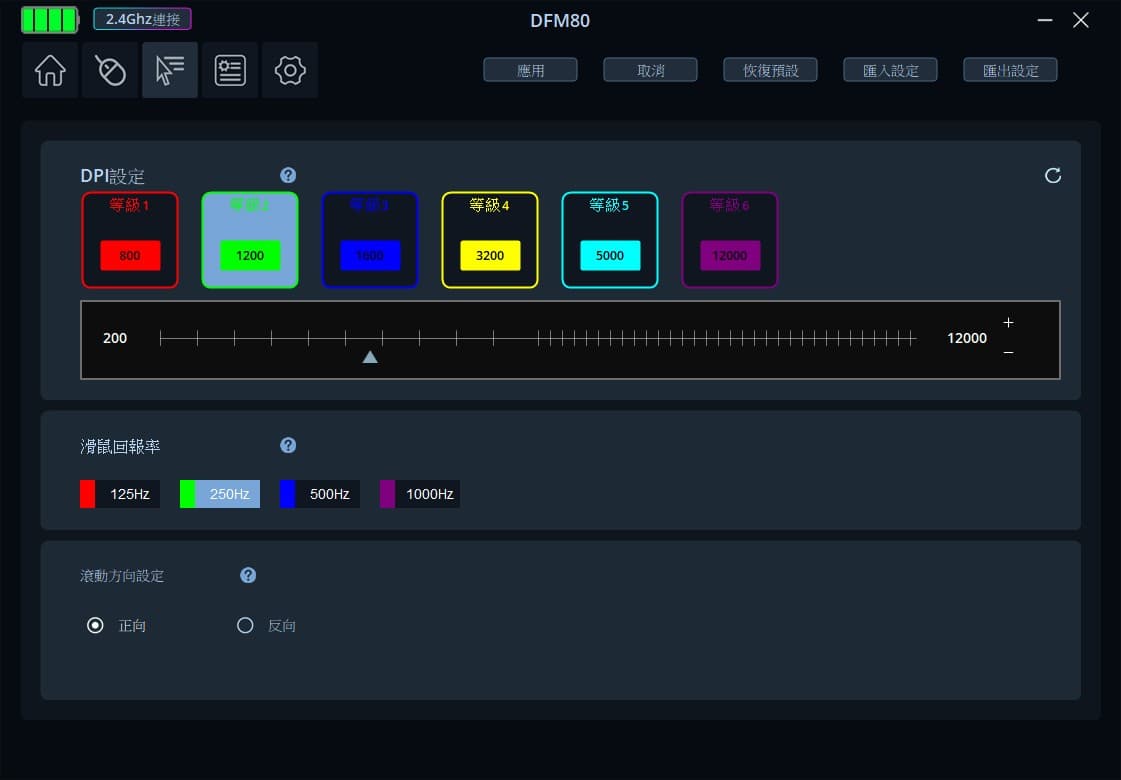Select 125Hz polling rate
1121x780 pixels.
coord(120,494)
